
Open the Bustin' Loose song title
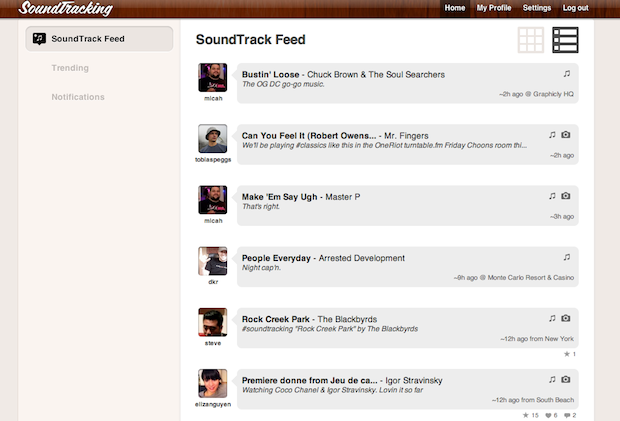coord(272,74)
